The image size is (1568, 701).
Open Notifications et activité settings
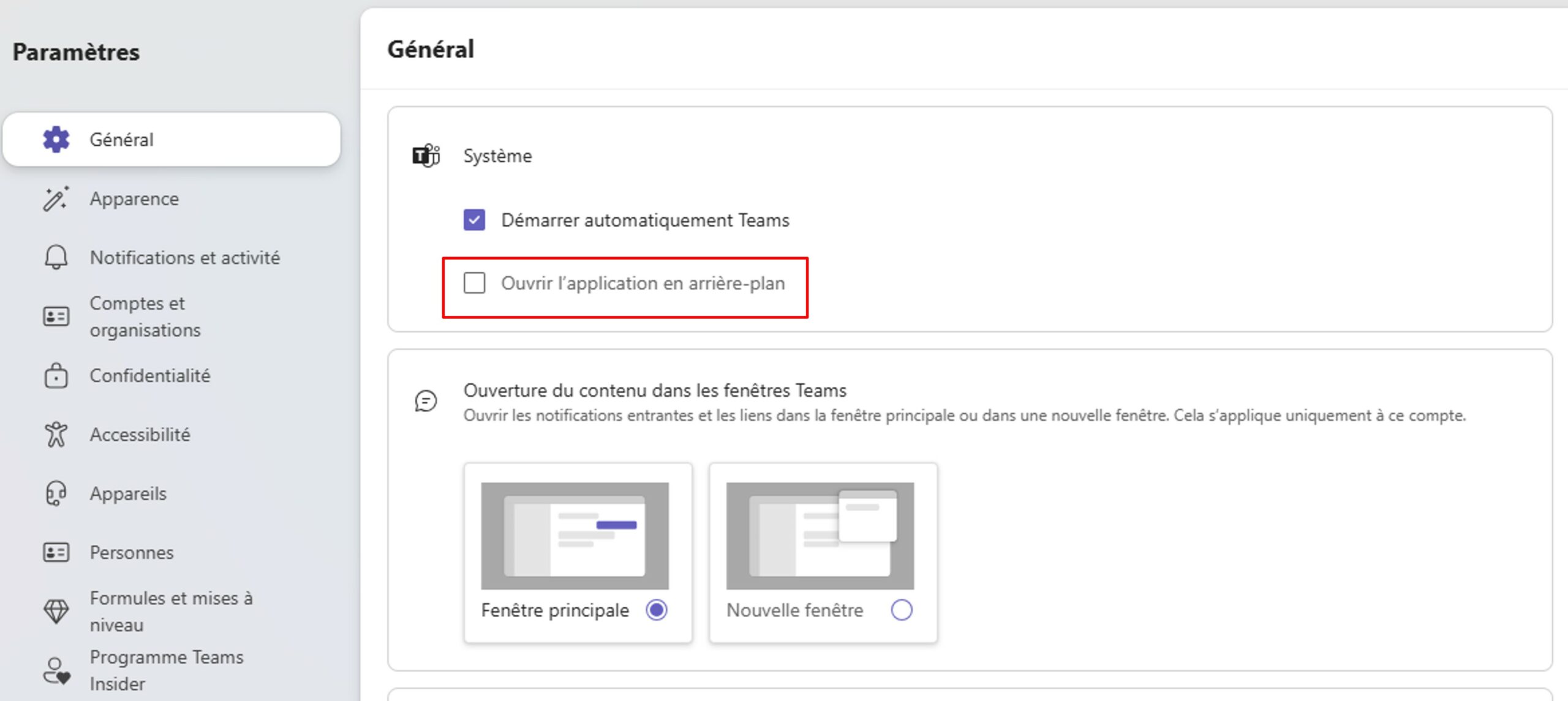tap(171, 258)
